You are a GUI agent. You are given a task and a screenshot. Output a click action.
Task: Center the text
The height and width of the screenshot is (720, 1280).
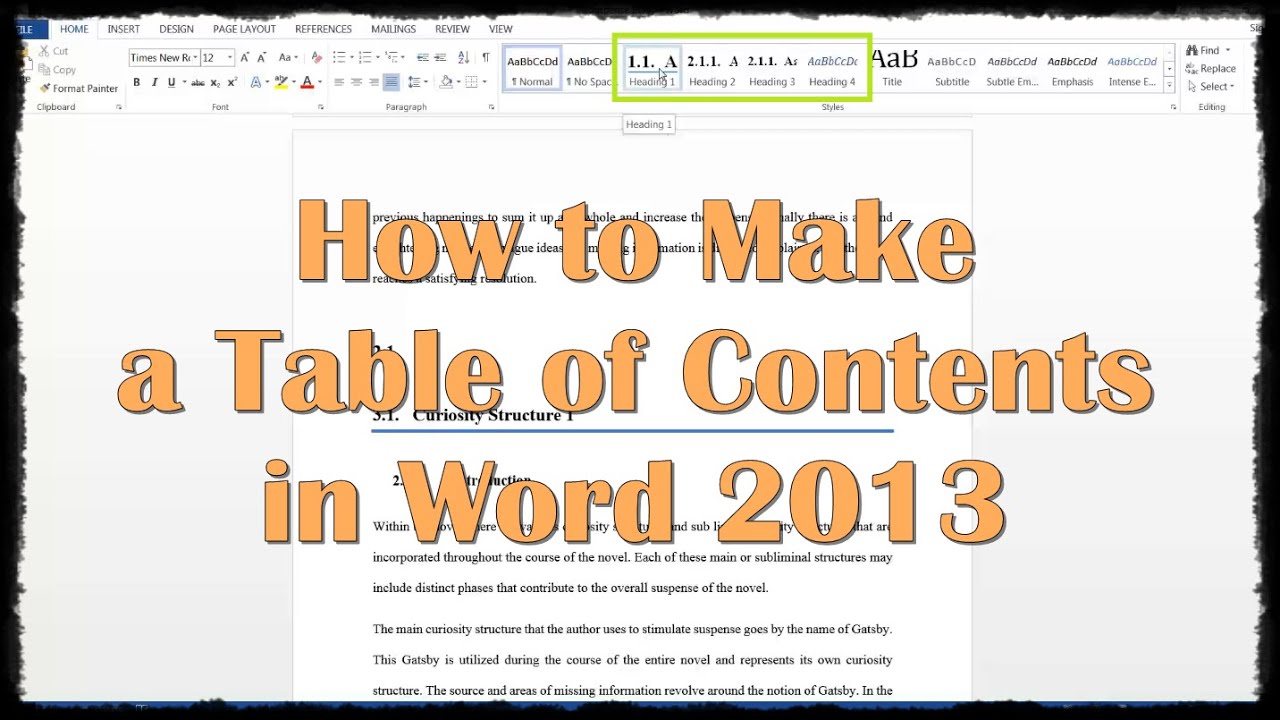[356, 83]
